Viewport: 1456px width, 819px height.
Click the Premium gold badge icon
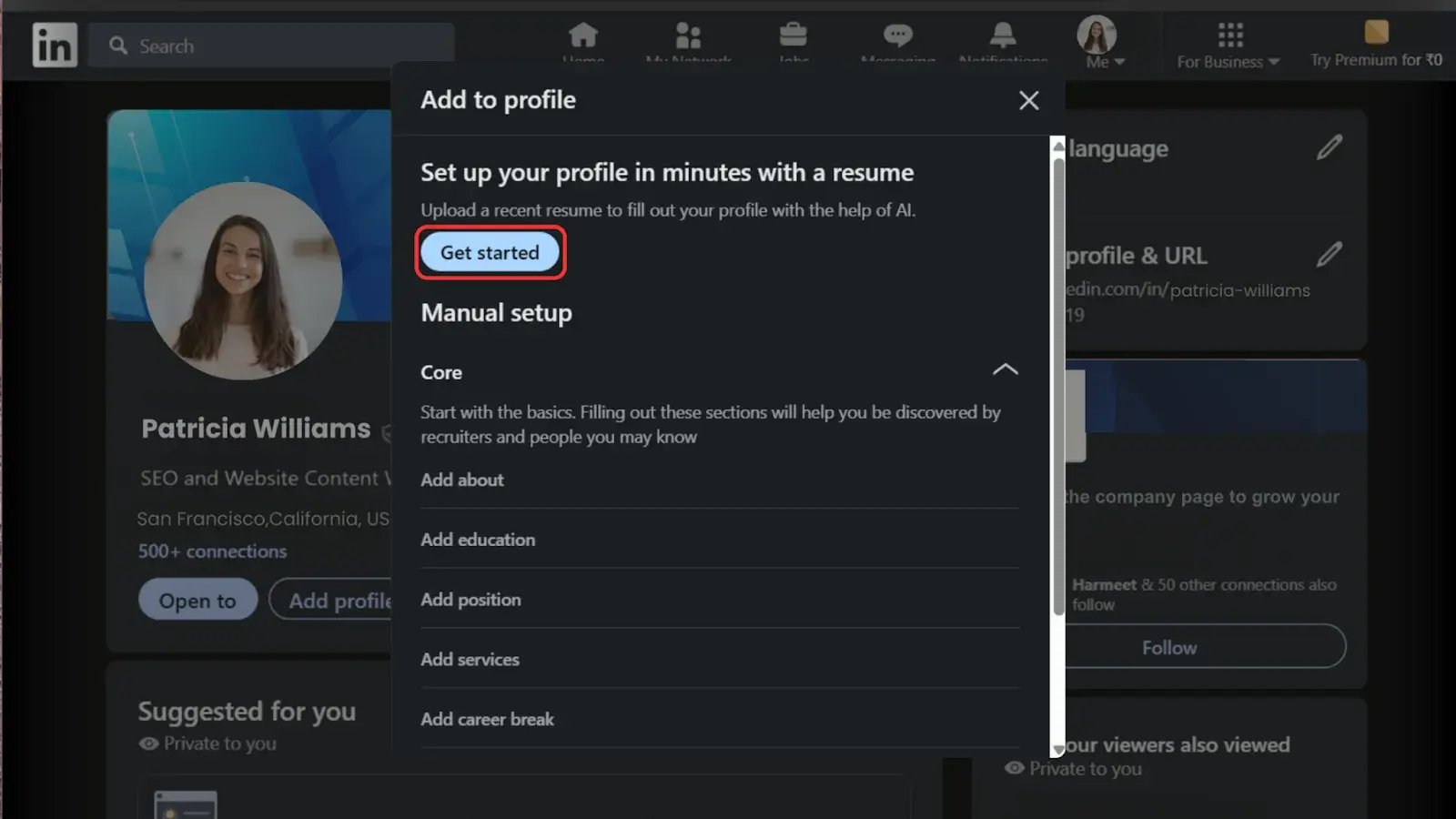pyautogui.click(x=1376, y=33)
